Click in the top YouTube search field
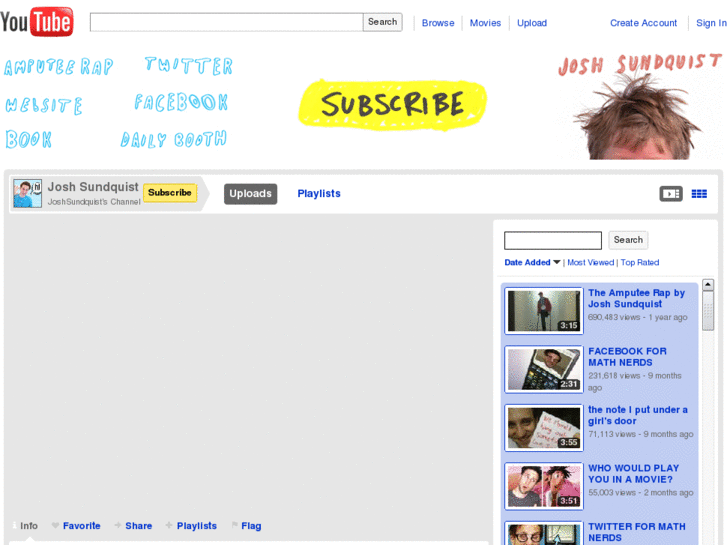 click(x=226, y=22)
